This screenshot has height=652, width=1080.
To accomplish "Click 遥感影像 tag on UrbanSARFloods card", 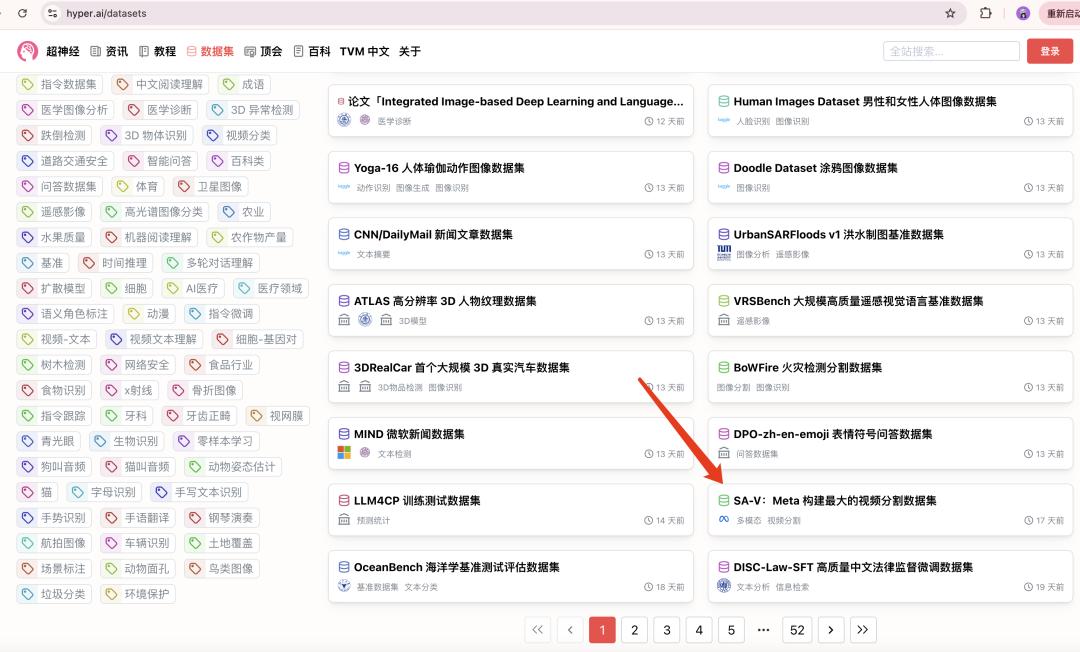I will [x=792, y=254].
